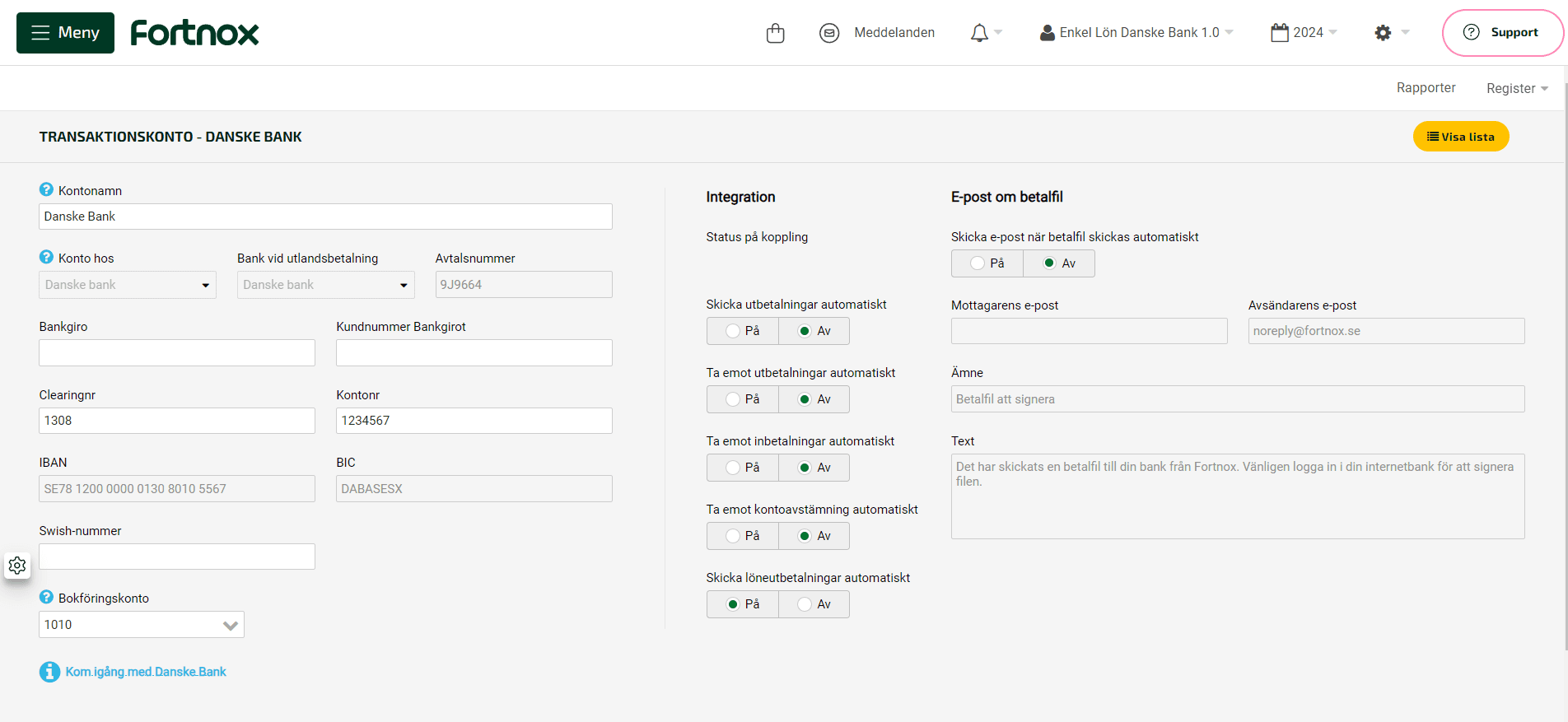Click the IBAN field
The width and height of the screenshot is (1568, 722).
[177, 489]
